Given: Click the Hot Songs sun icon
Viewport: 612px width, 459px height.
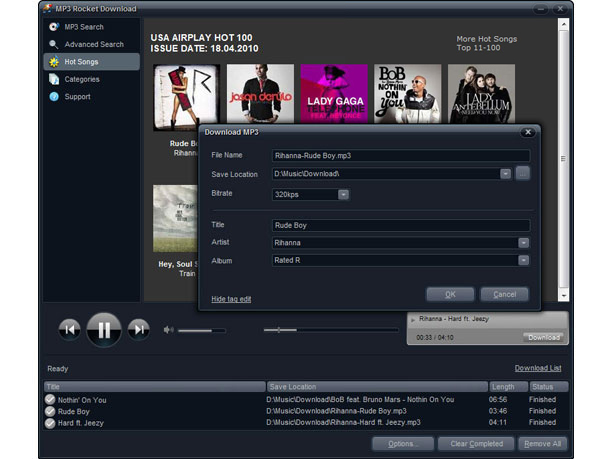Looking at the screenshot, I should (54, 62).
